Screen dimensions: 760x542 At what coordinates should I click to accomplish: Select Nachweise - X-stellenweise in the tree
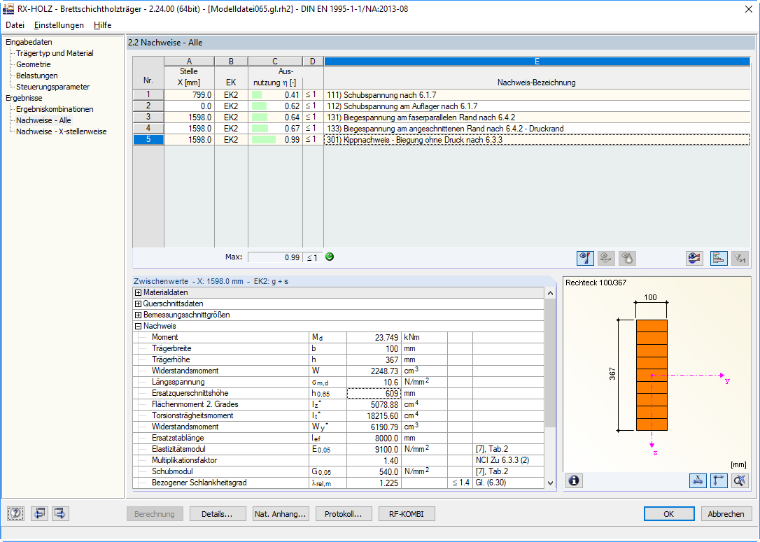[x=61, y=131]
